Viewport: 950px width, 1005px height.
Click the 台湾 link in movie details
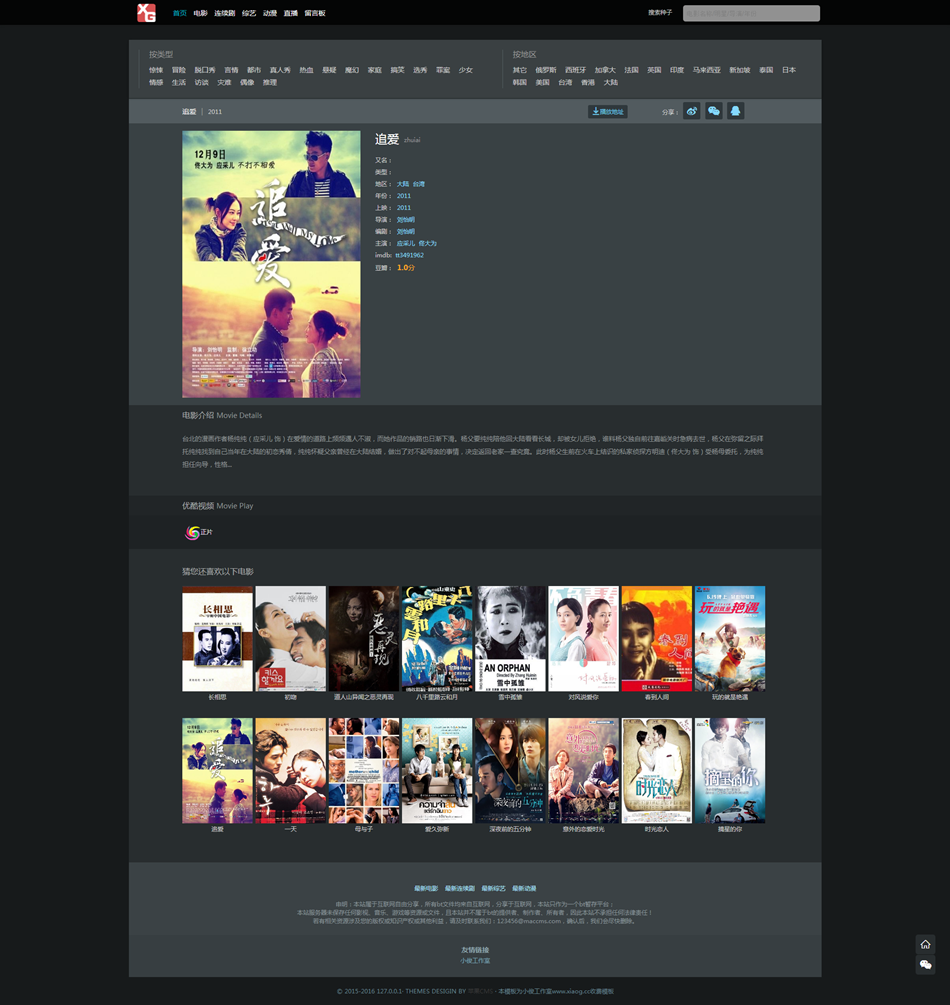(419, 184)
